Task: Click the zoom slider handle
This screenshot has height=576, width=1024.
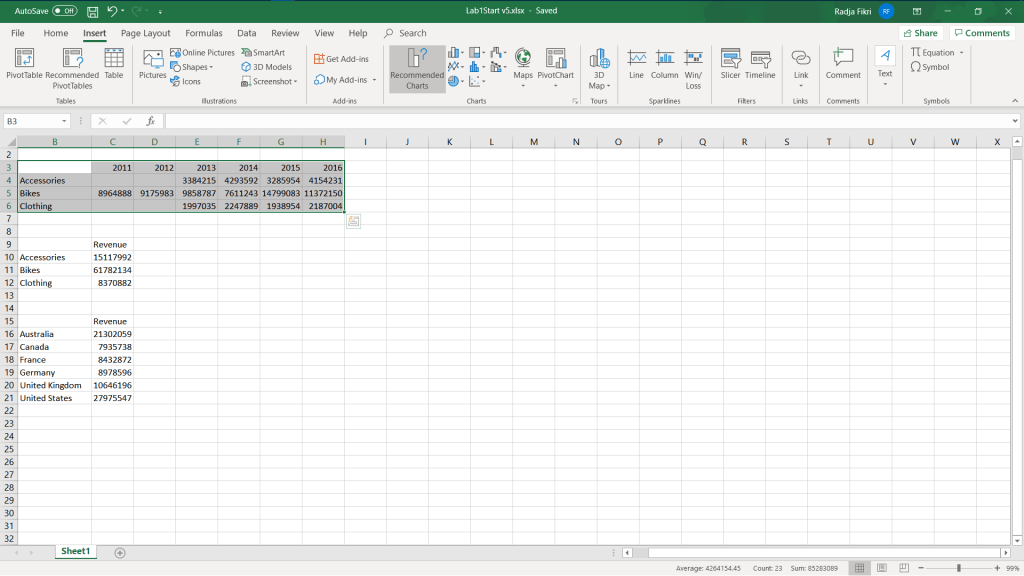Action: 958,568
